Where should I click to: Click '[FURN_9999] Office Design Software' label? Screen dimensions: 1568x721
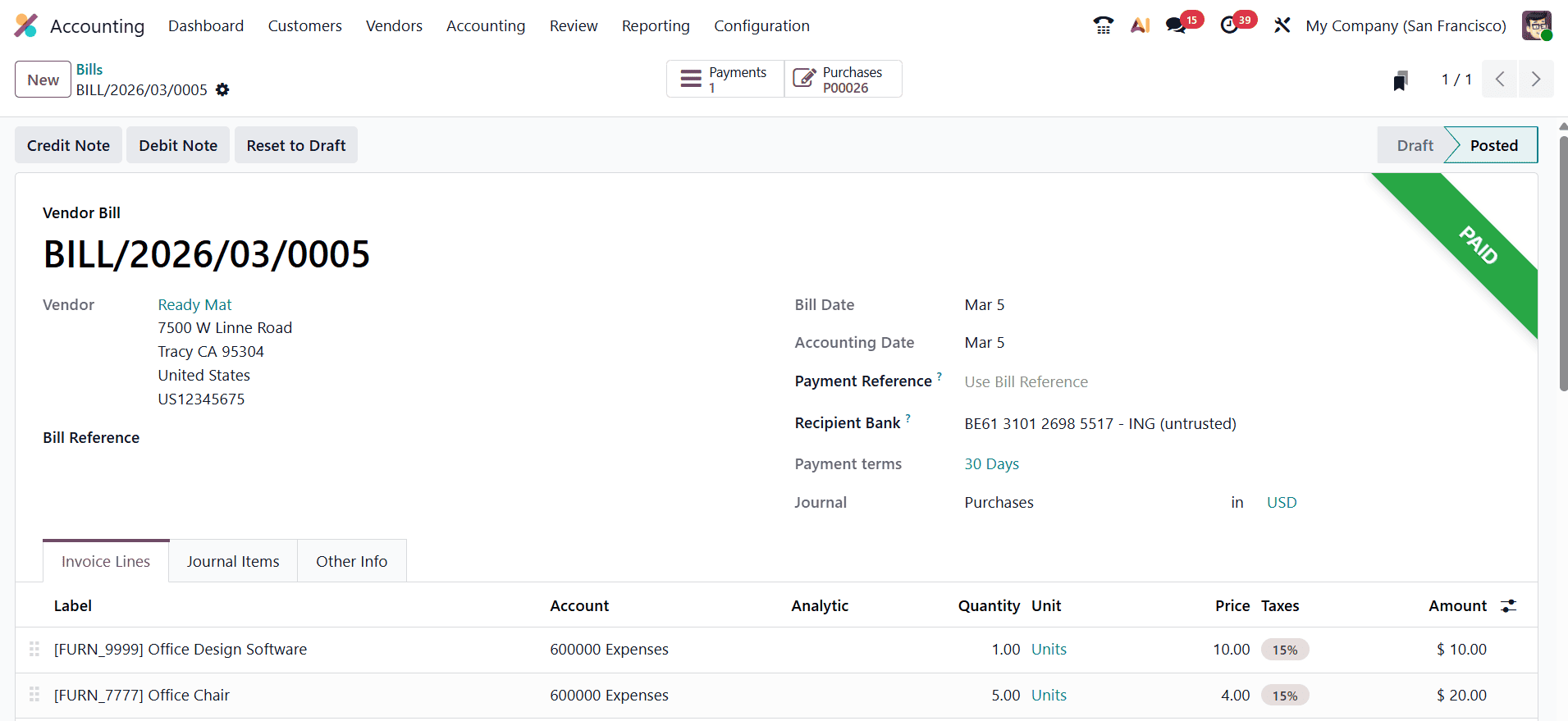181,649
